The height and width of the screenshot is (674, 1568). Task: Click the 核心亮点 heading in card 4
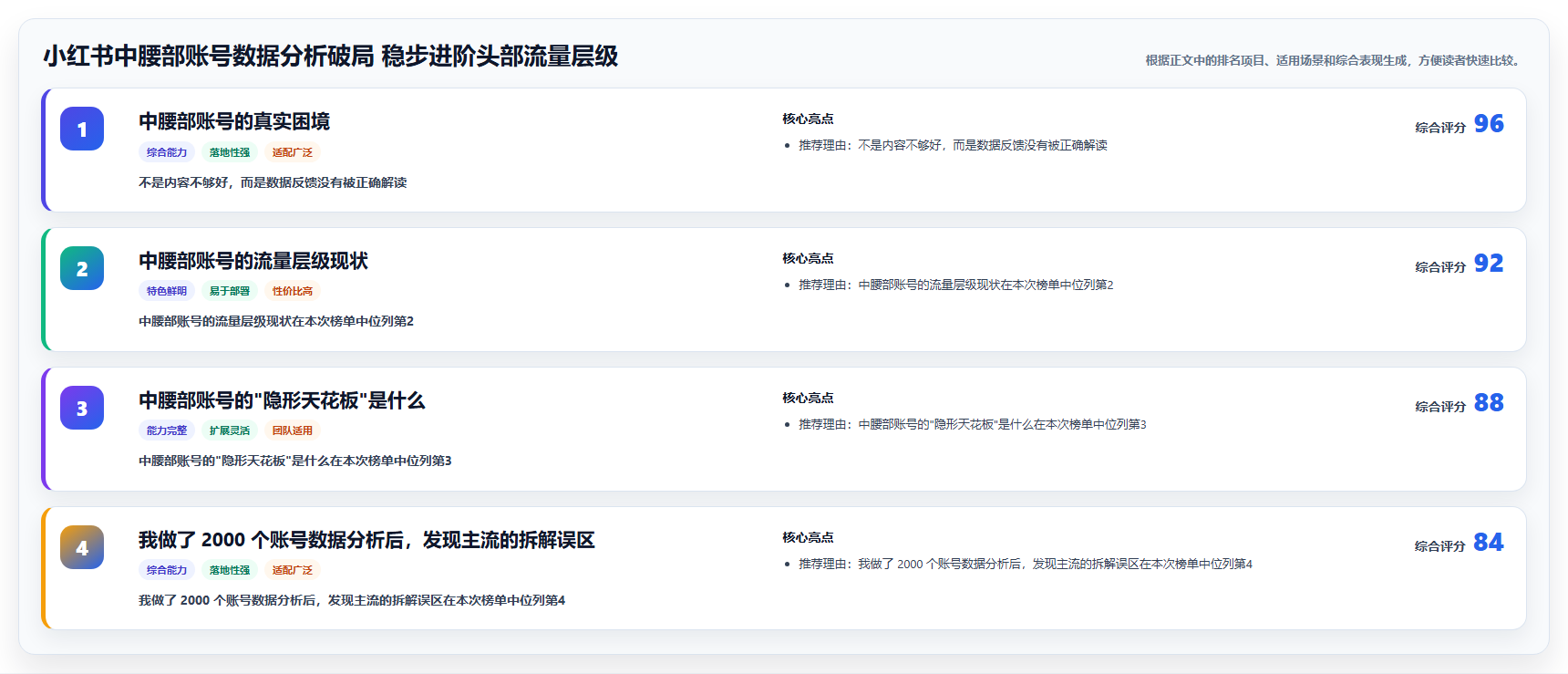point(808,537)
